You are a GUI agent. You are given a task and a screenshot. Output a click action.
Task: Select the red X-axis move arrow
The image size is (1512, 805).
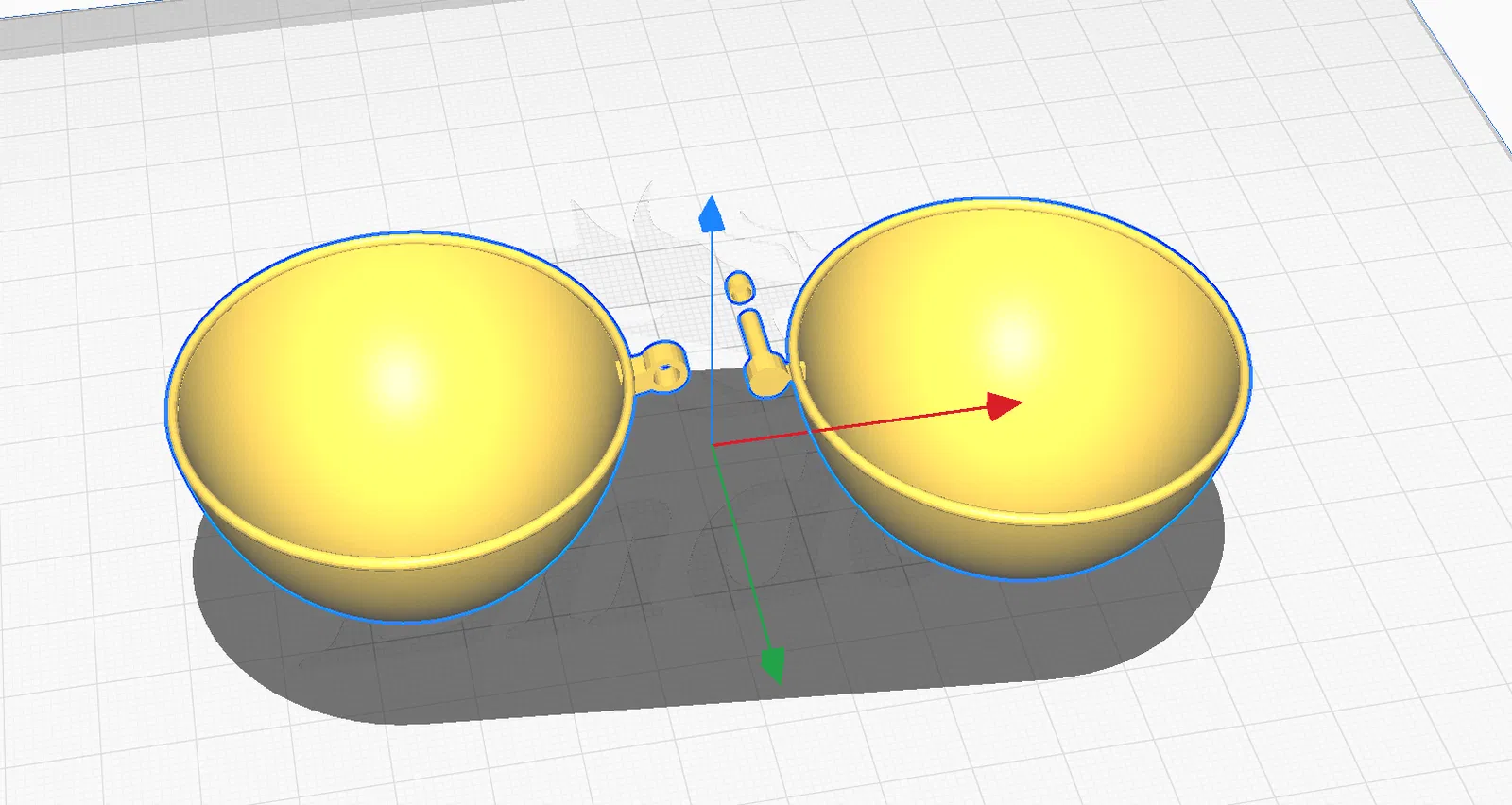(x=1005, y=405)
